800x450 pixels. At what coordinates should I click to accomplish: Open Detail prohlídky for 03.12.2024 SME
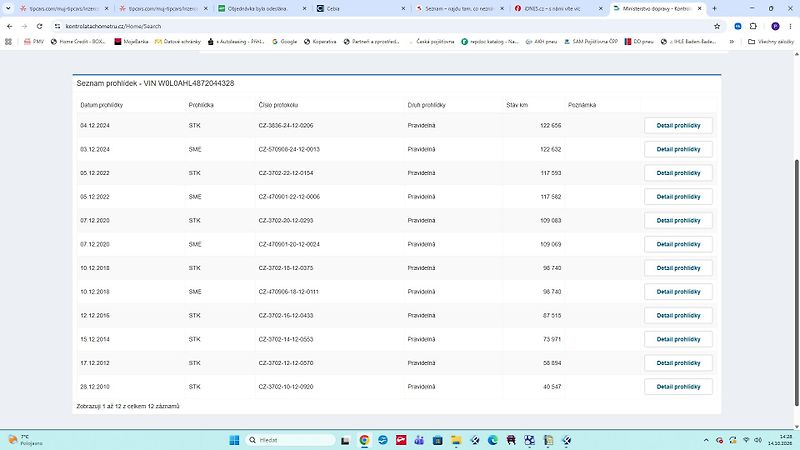click(678, 149)
